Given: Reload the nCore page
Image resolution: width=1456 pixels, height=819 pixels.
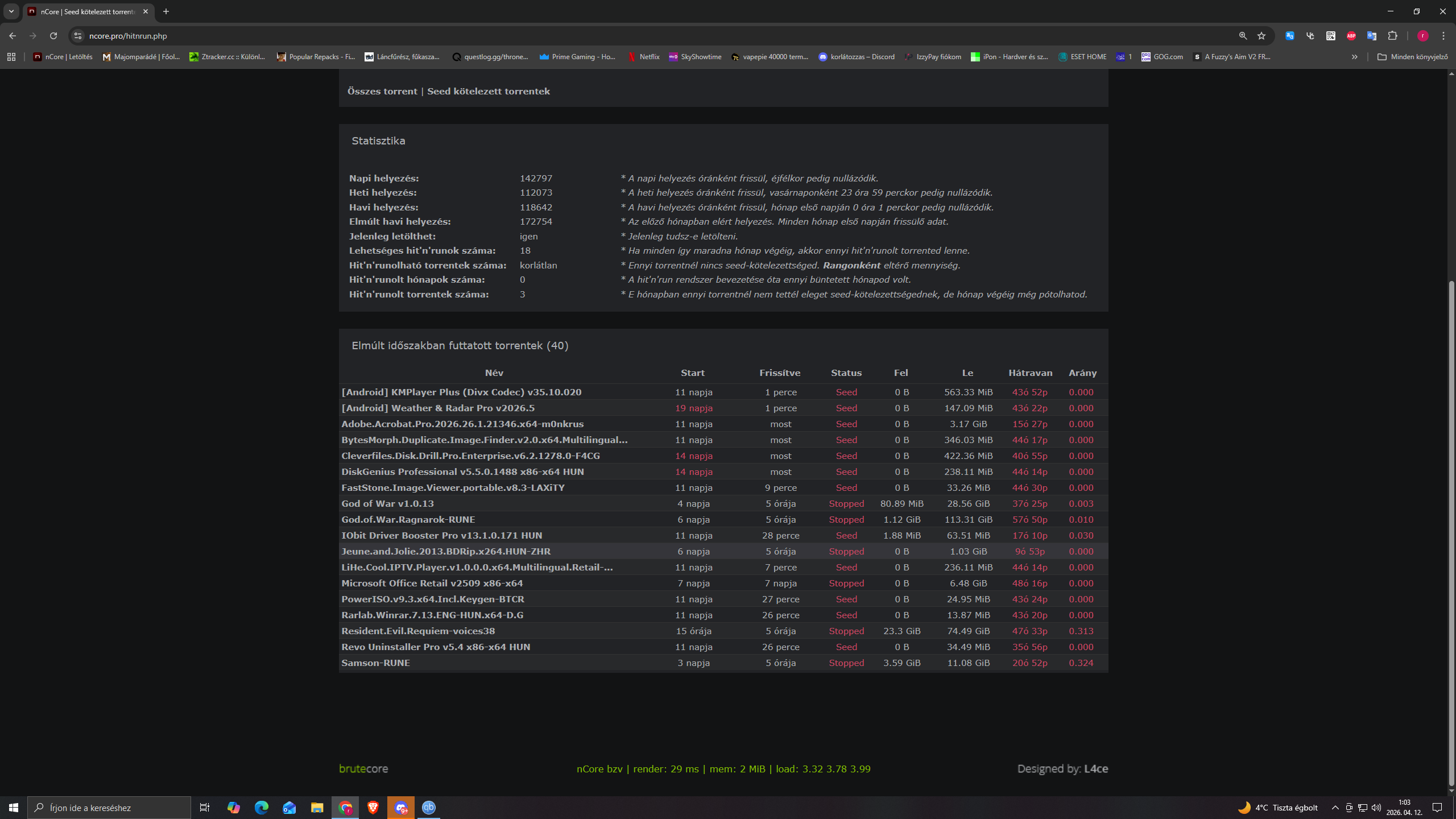Looking at the screenshot, I should (x=53, y=36).
